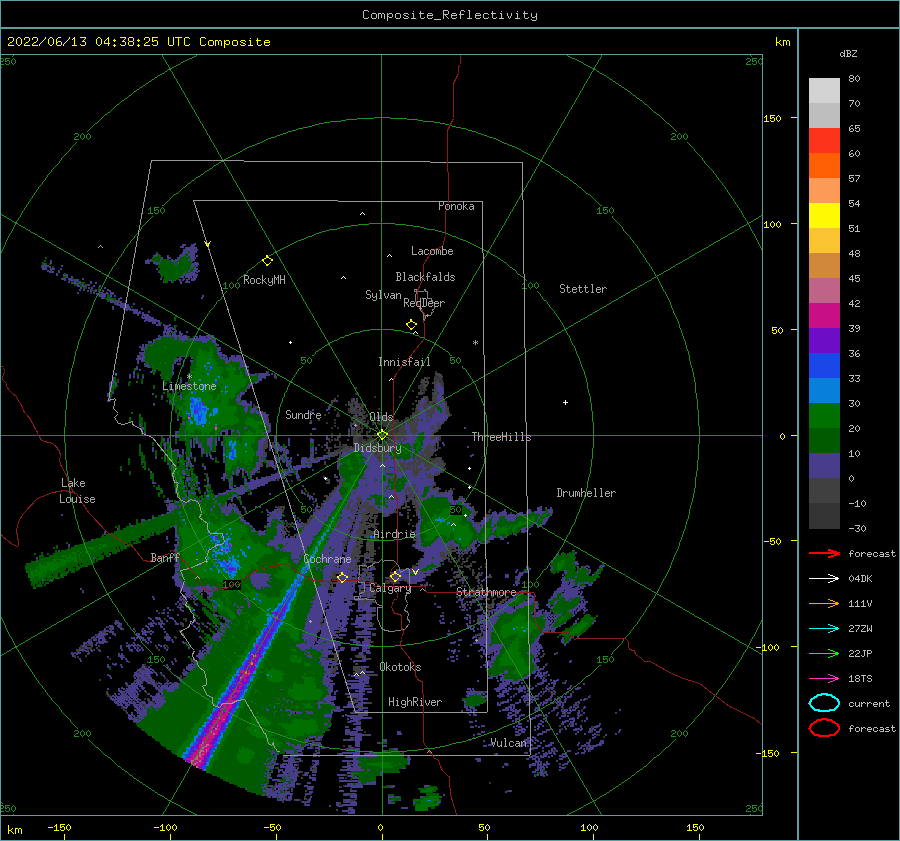Click the Okotoks label

coord(400,667)
